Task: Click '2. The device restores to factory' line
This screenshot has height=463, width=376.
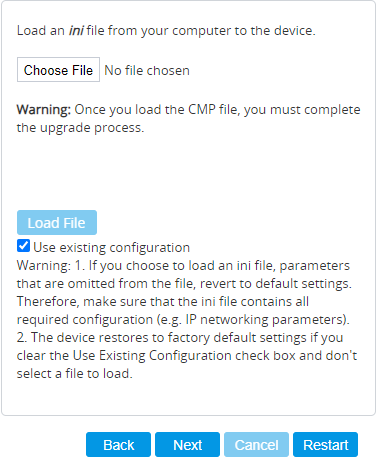Action: 180,338
